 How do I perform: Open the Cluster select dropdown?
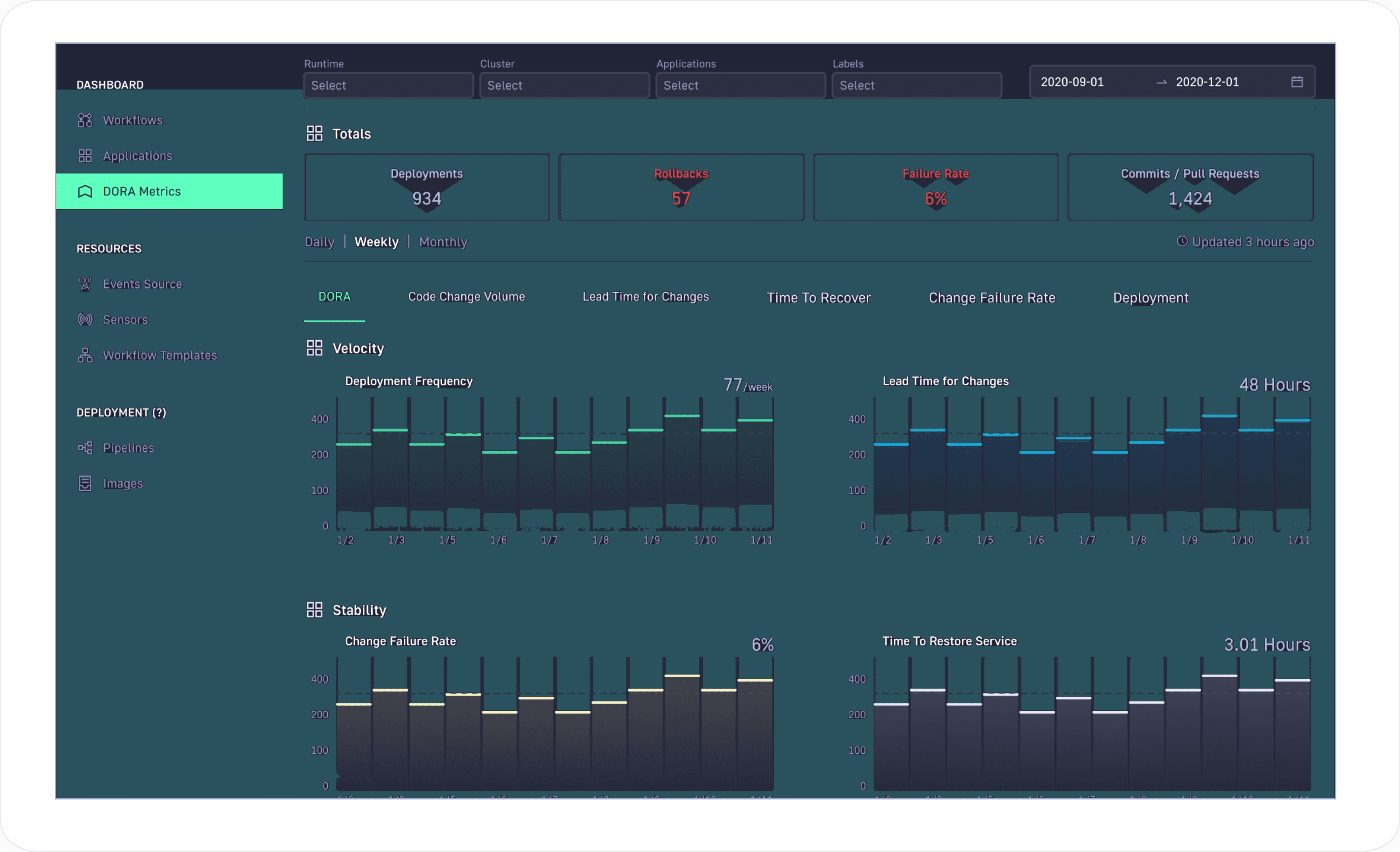coord(564,85)
